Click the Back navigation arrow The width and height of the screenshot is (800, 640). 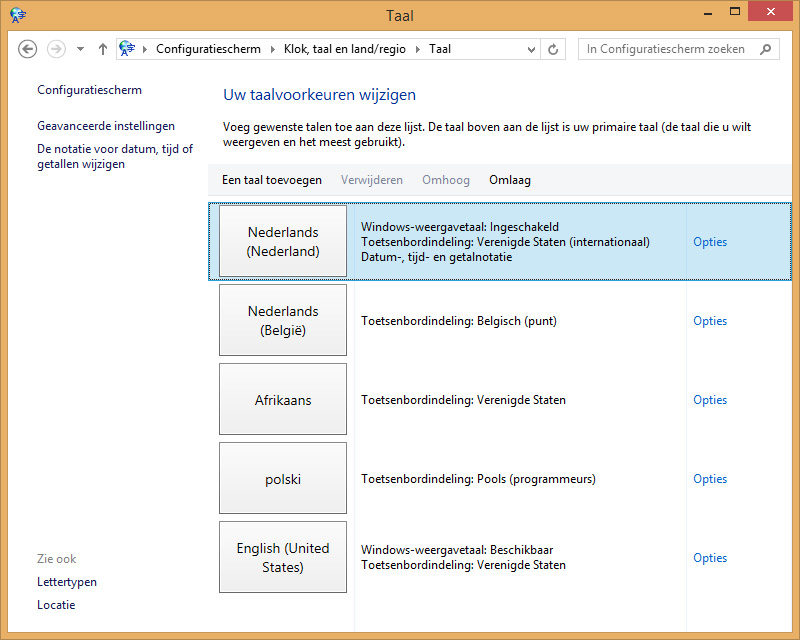(x=28, y=49)
